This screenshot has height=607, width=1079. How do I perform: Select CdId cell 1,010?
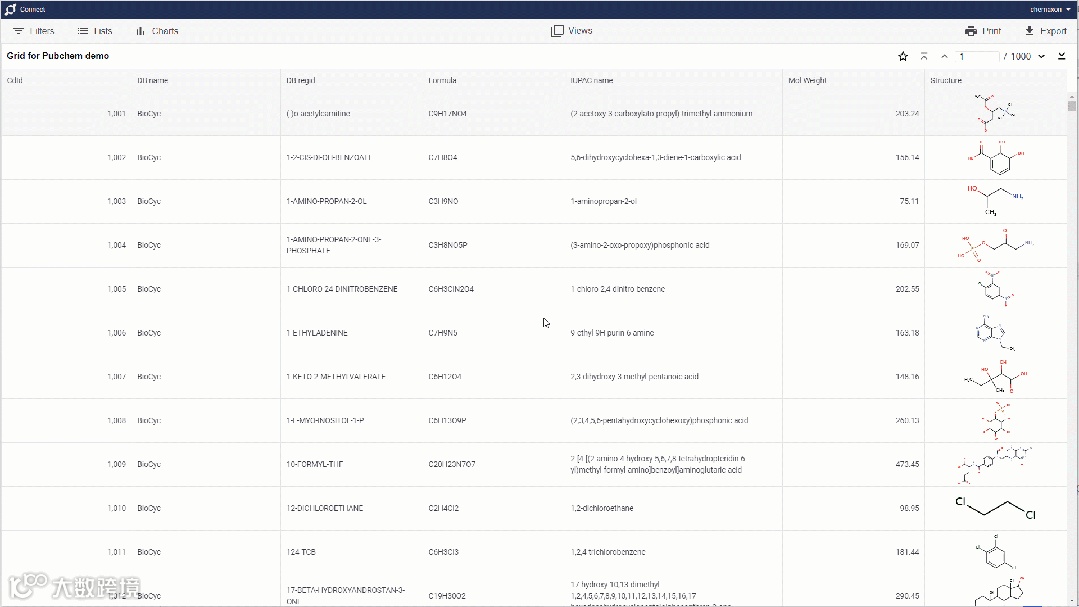116,509
